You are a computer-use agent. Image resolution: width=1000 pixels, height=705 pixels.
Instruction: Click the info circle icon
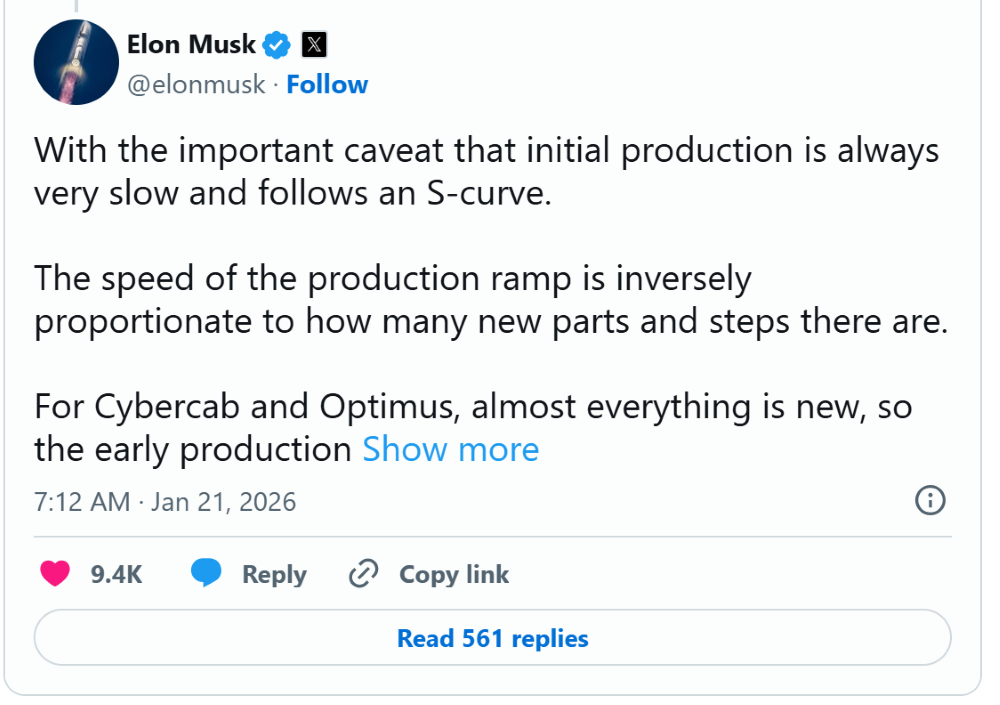(930, 500)
